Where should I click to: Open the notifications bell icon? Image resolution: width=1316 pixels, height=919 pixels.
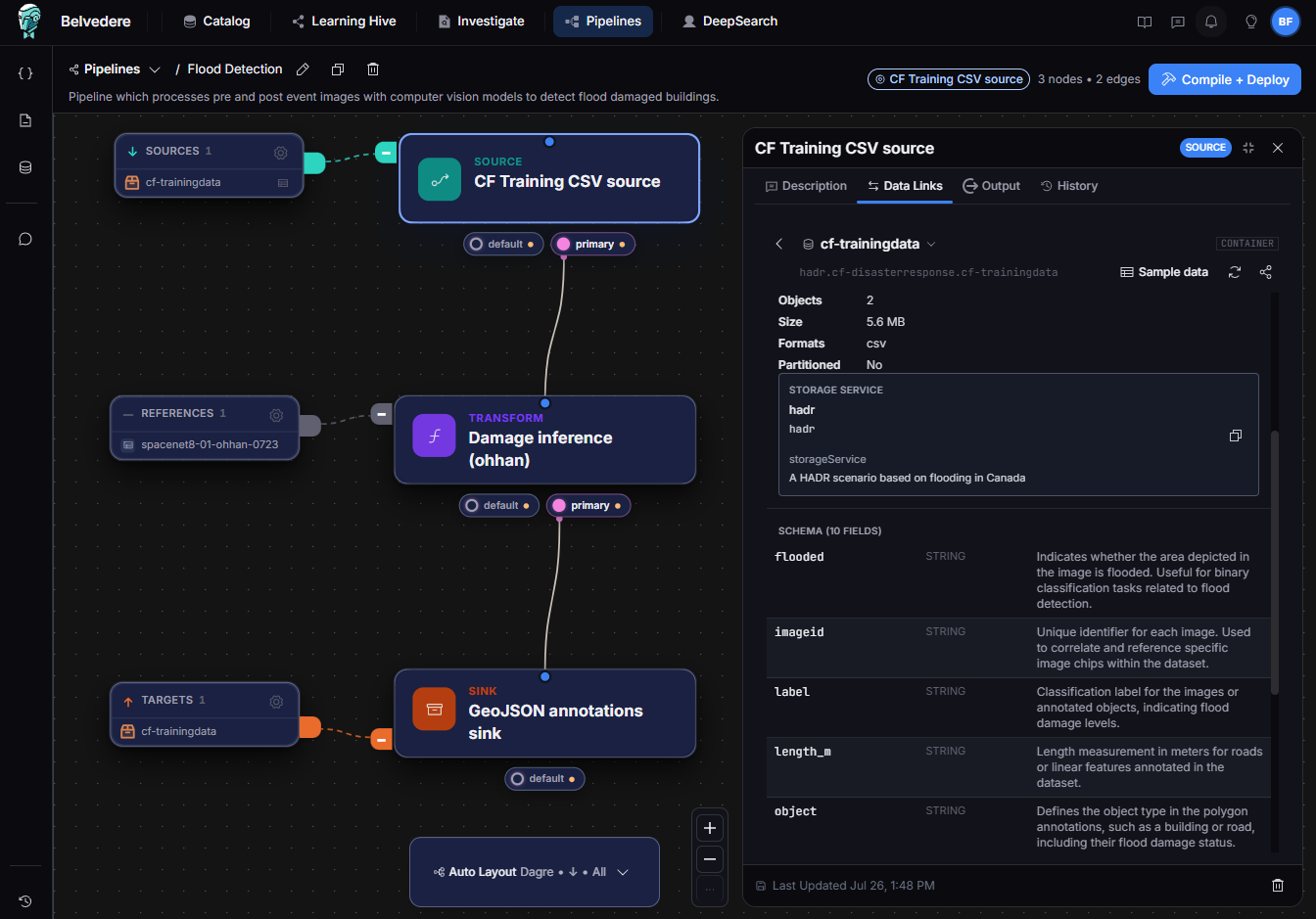point(1211,22)
